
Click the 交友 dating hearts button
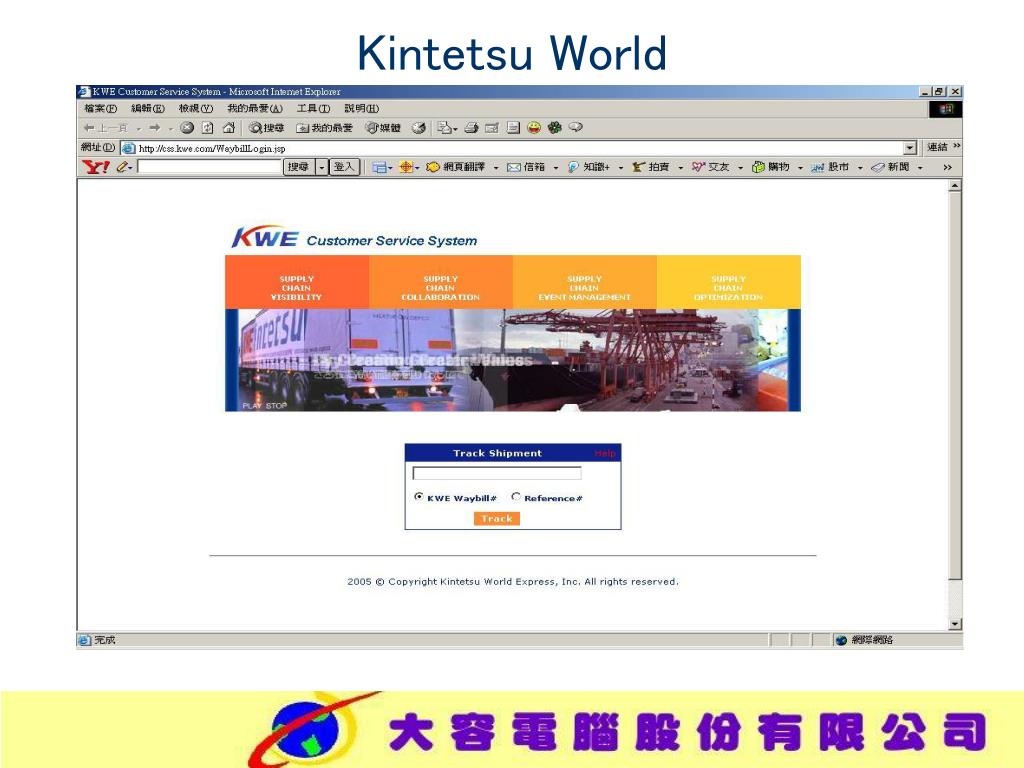(711, 167)
